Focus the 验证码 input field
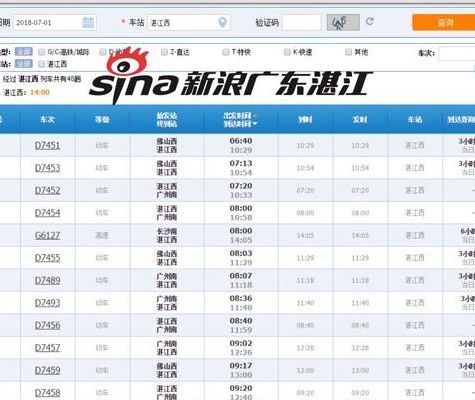Viewport: 475px width, 400px height. (302, 23)
